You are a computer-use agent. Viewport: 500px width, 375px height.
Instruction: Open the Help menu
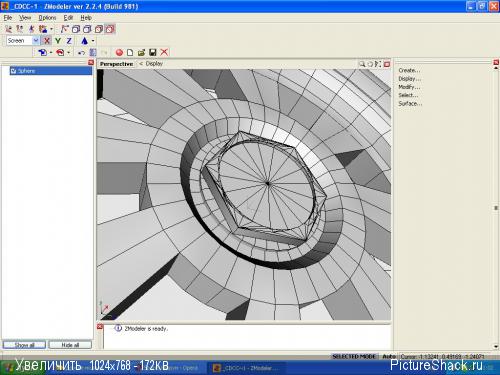pyautogui.click(x=86, y=18)
